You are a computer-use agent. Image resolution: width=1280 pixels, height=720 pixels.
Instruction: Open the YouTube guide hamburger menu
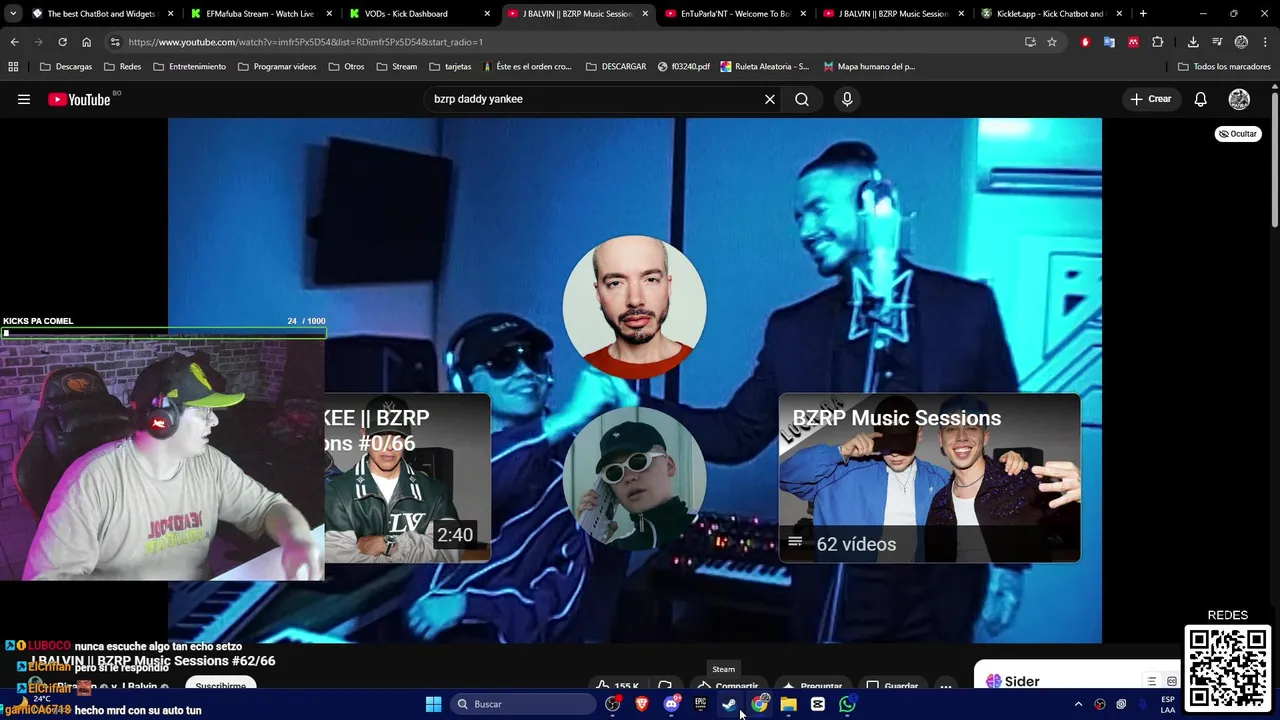coord(24,99)
